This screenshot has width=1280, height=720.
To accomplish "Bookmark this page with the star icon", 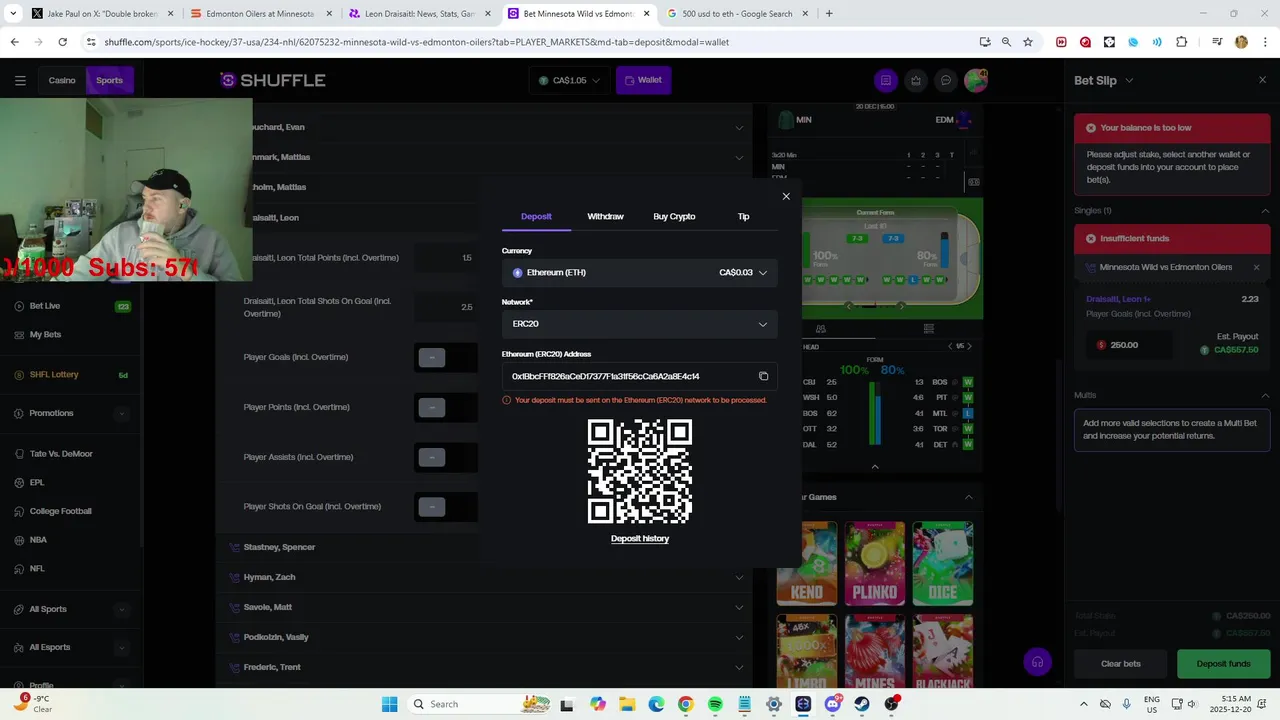I will 1027,42.
